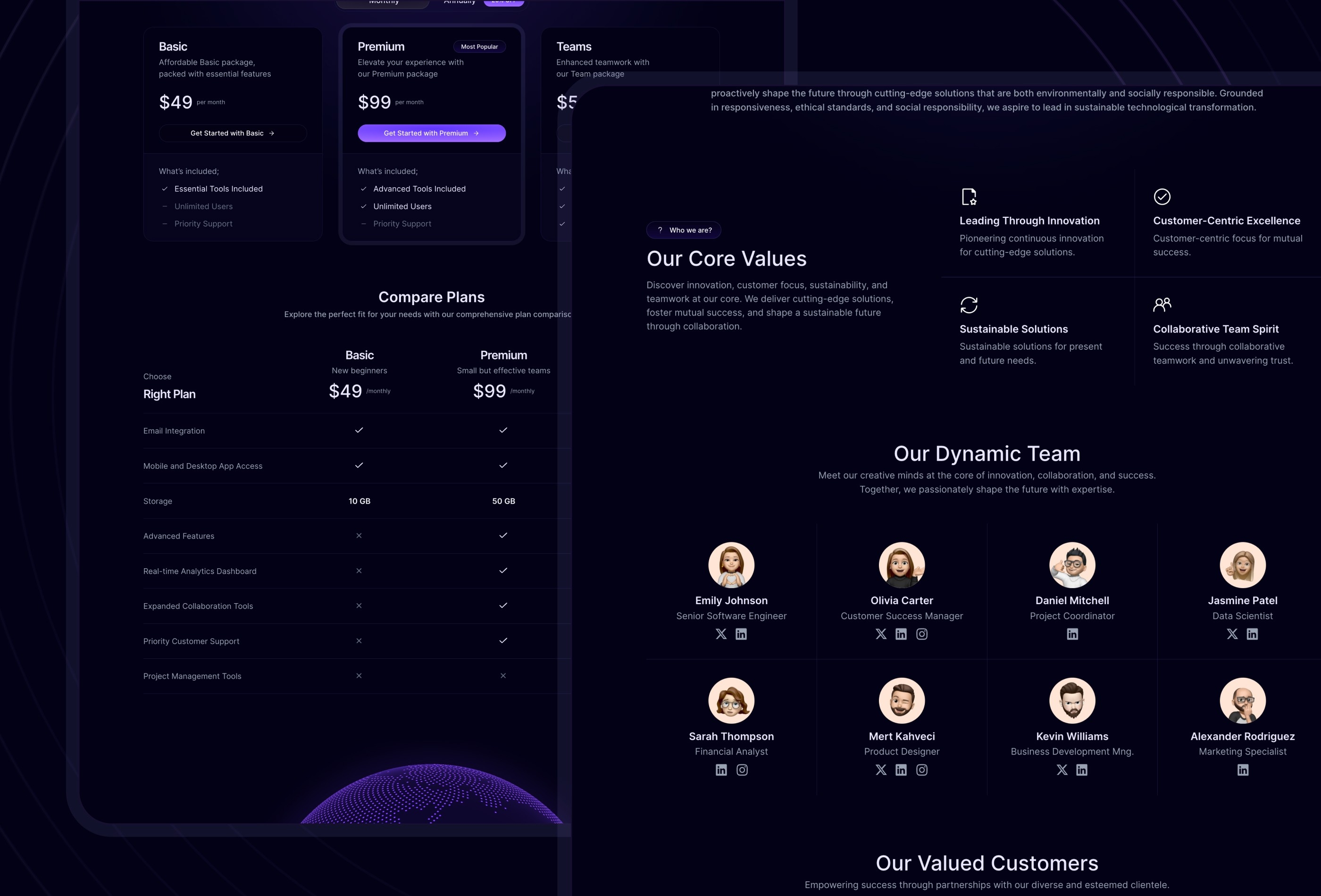Screen dimensions: 1321x896
Task: Open Kevin Williams' LinkedIn icon
Action: (x=1082, y=770)
